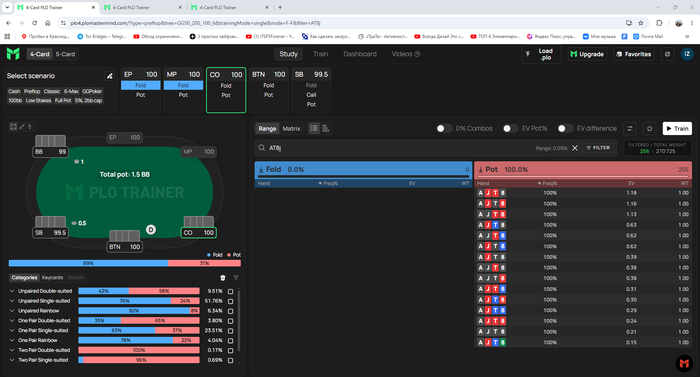
Task: Open the chat bubble icon at bottom right
Action: (x=684, y=364)
